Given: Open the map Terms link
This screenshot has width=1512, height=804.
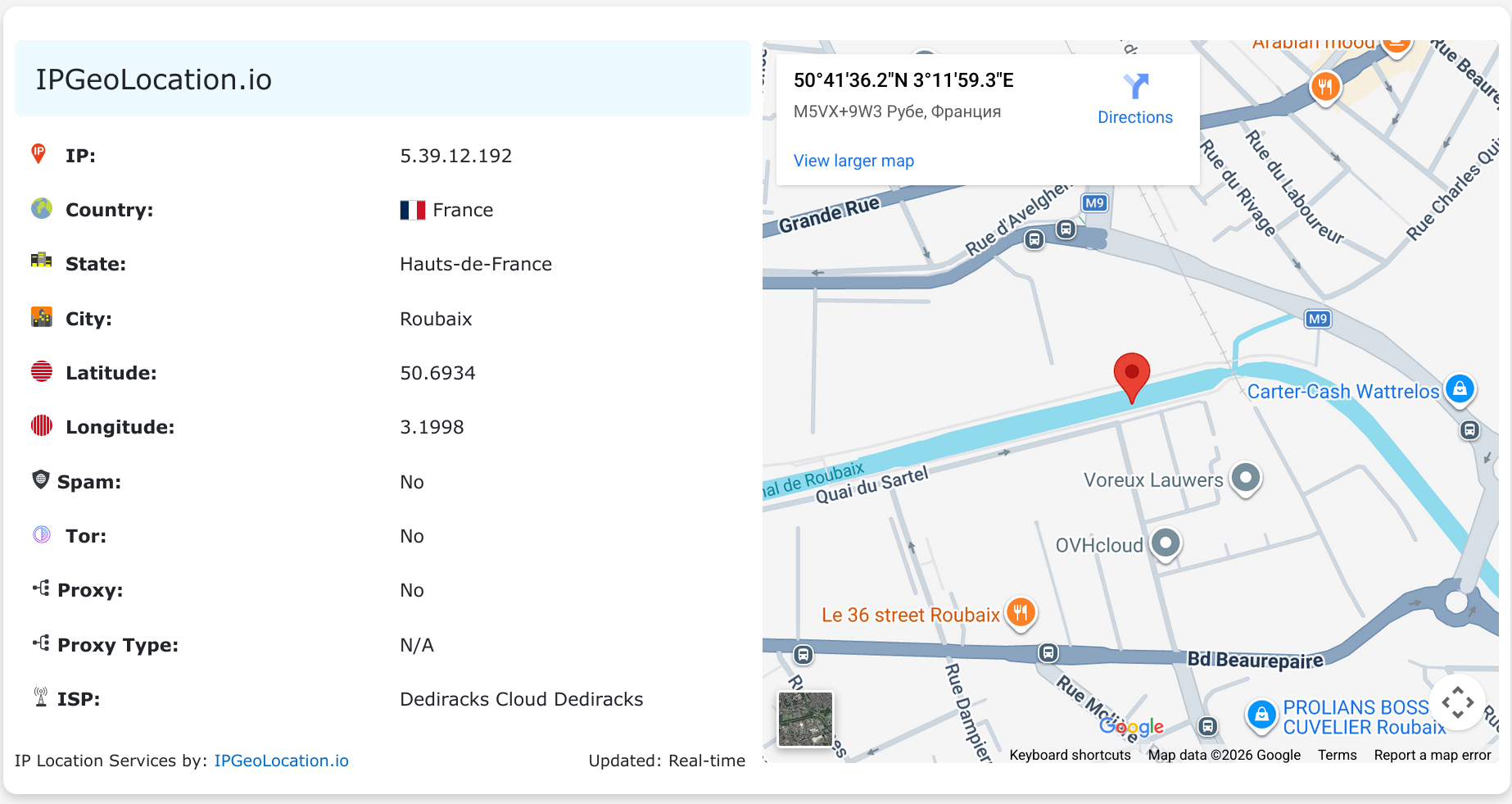Looking at the screenshot, I should [x=1337, y=755].
